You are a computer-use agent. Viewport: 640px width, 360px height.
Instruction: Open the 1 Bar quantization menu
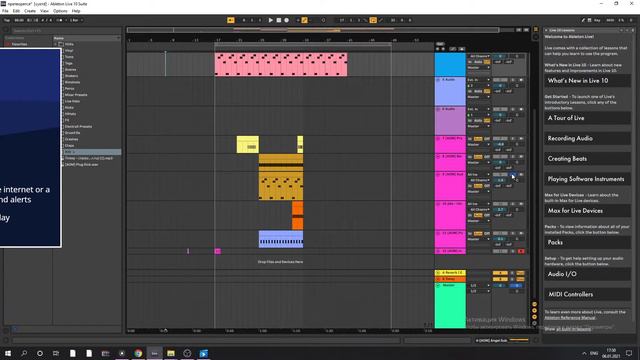tap(76, 20)
